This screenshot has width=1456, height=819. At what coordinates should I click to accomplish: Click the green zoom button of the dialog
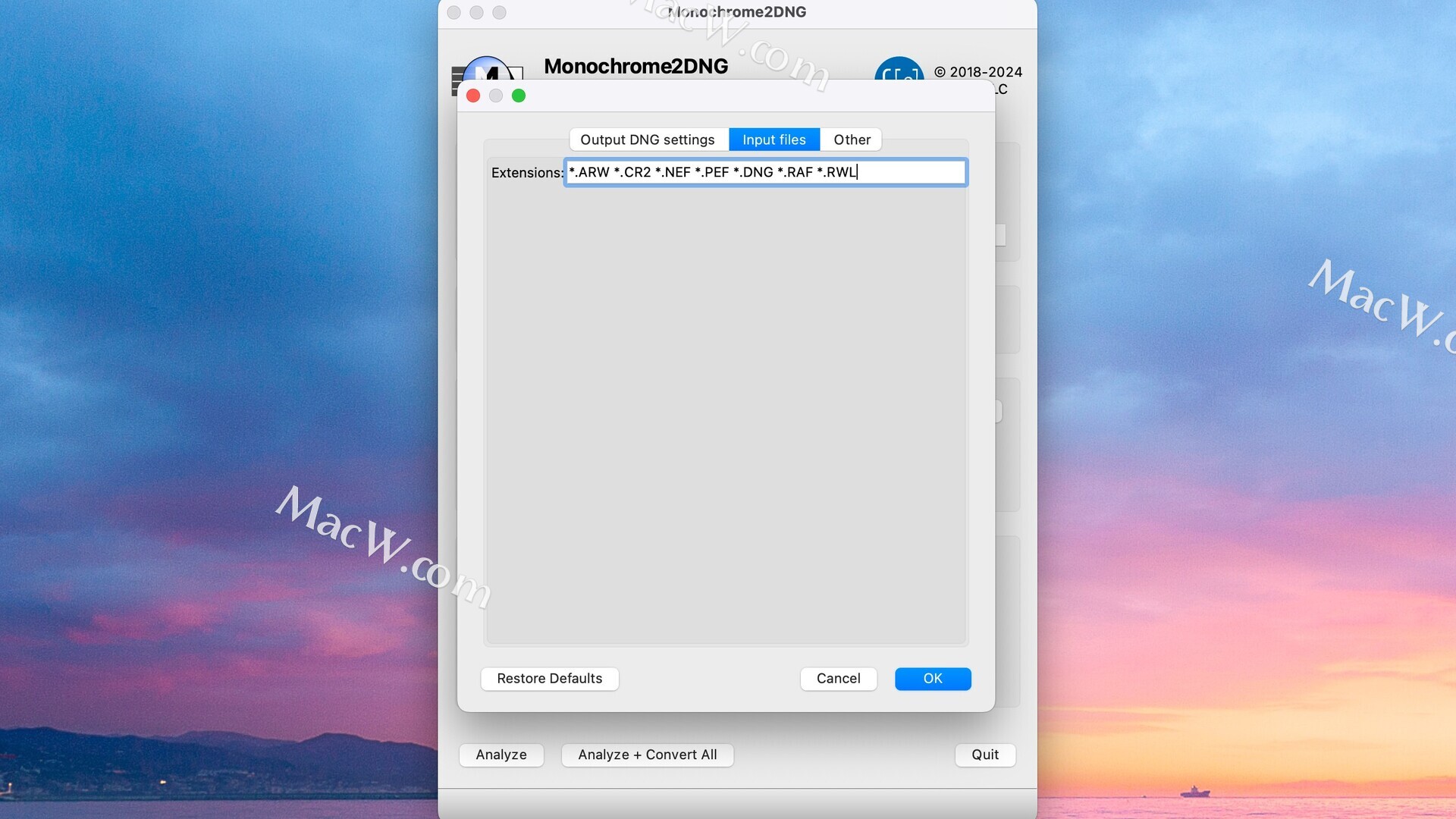pyautogui.click(x=519, y=96)
